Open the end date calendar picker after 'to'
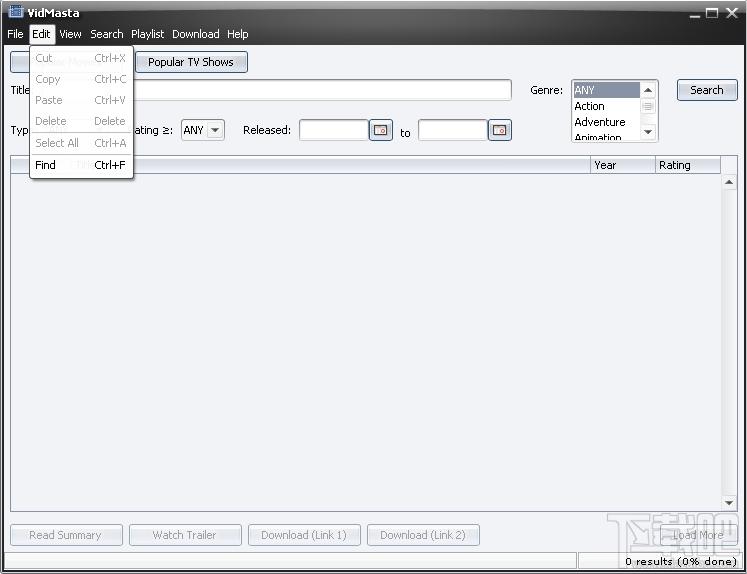Screen dimensions: 747x574 (500, 130)
